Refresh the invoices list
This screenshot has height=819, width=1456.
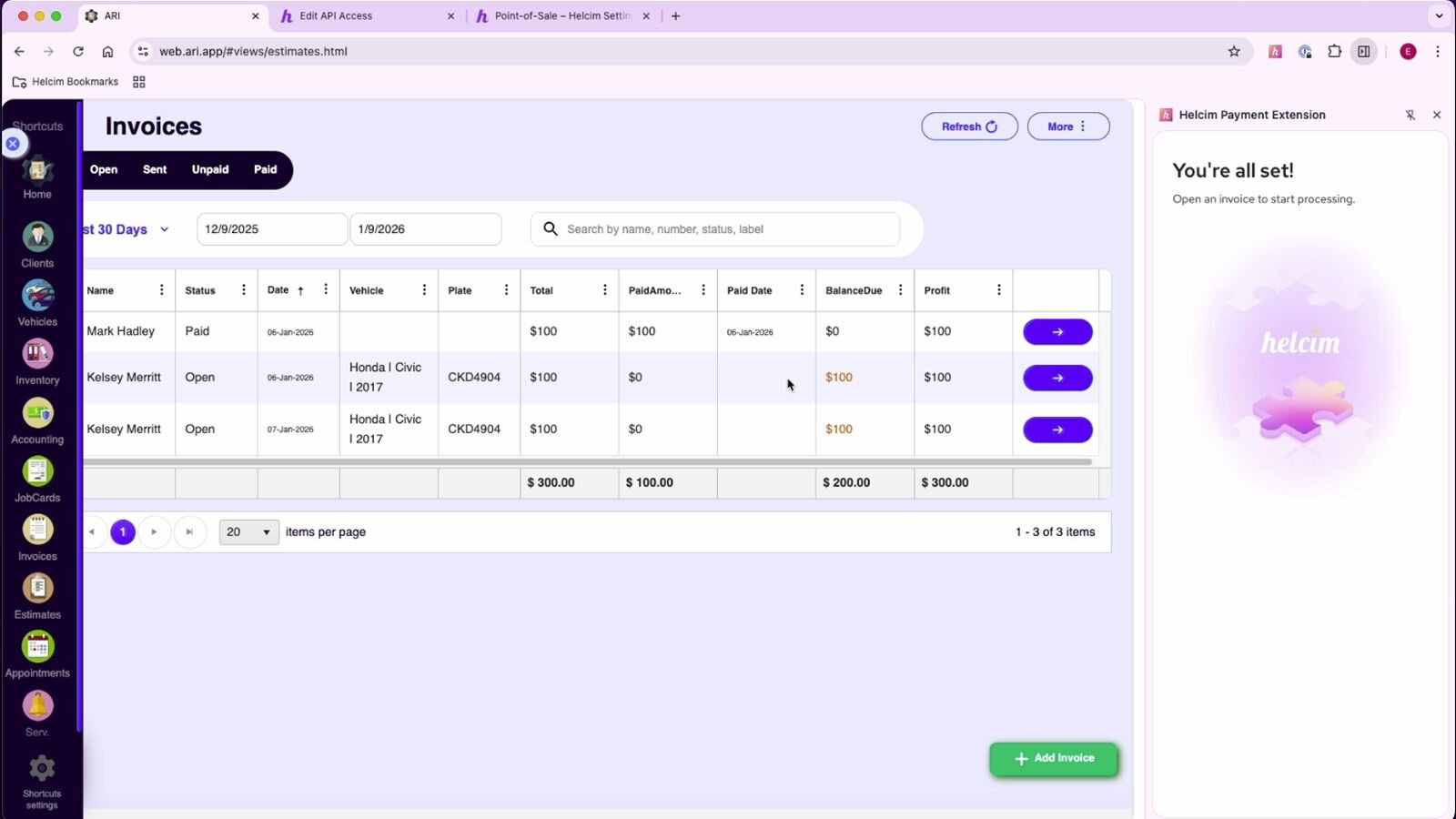(969, 126)
